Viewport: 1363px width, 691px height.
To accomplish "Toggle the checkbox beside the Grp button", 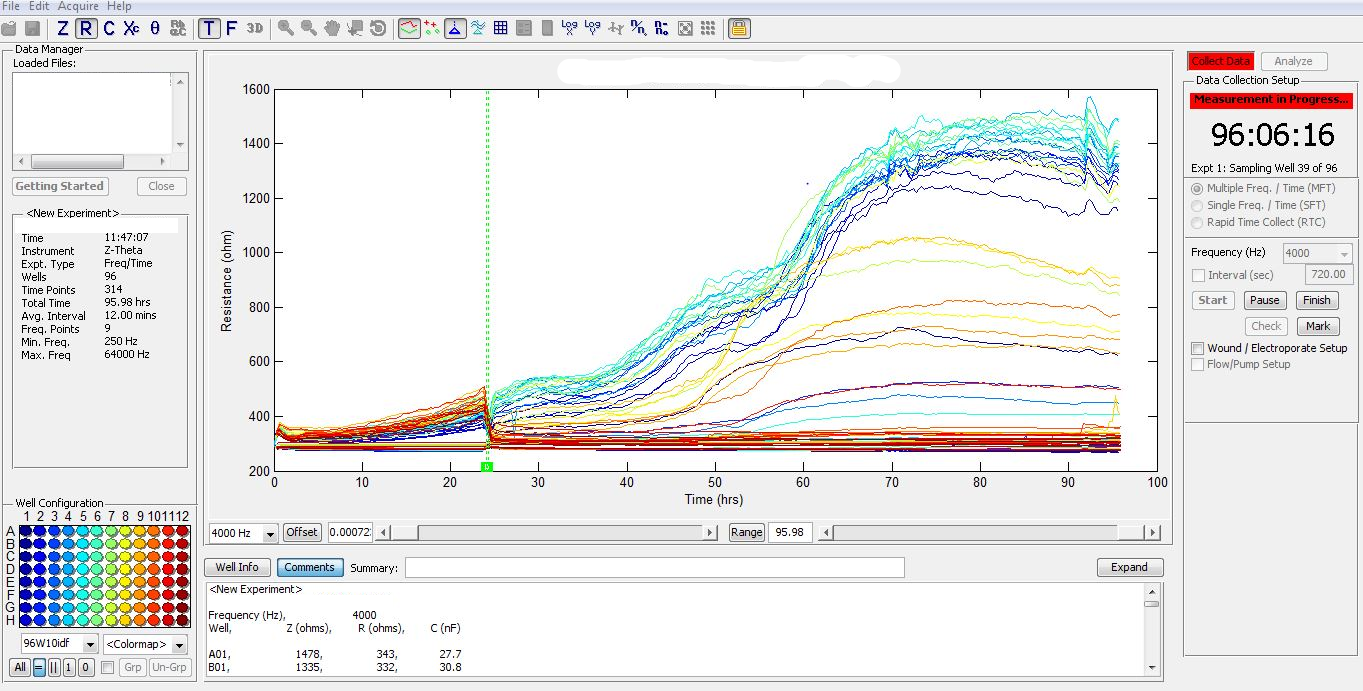I will [x=108, y=667].
